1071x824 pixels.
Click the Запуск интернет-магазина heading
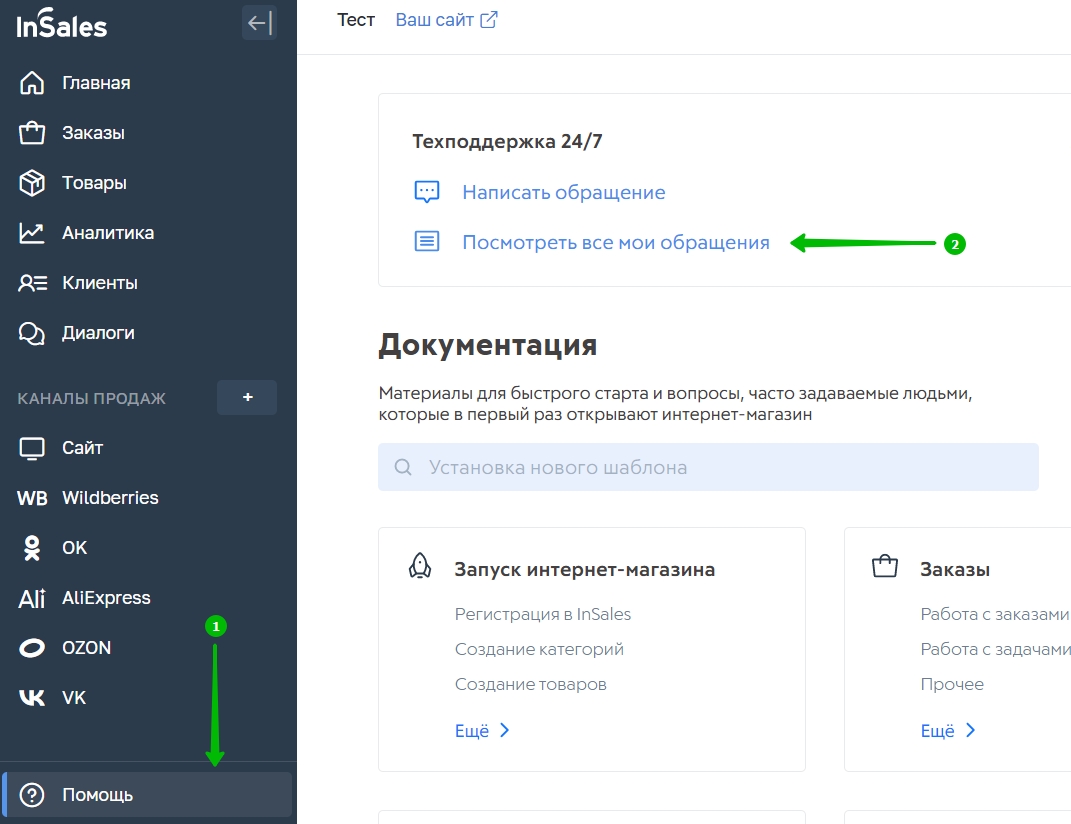(x=585, y=569)
